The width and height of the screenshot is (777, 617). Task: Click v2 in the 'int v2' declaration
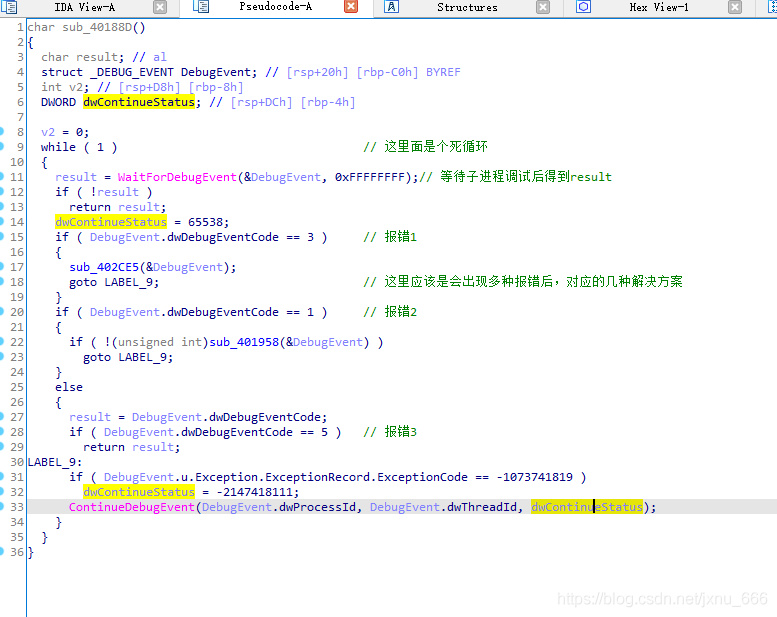click(x=76, y=87)
